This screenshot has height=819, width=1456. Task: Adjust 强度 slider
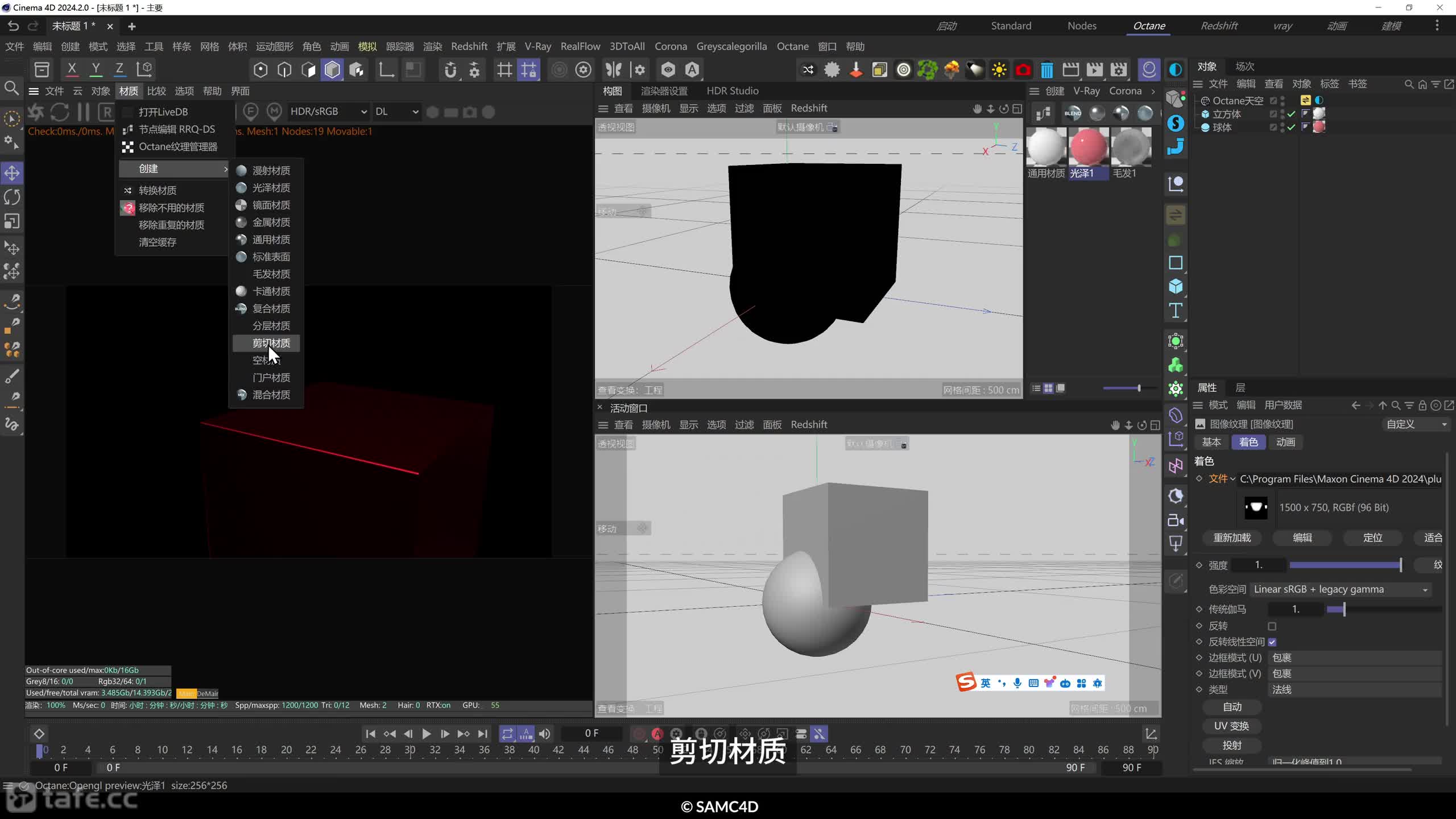coord(1346,565)
